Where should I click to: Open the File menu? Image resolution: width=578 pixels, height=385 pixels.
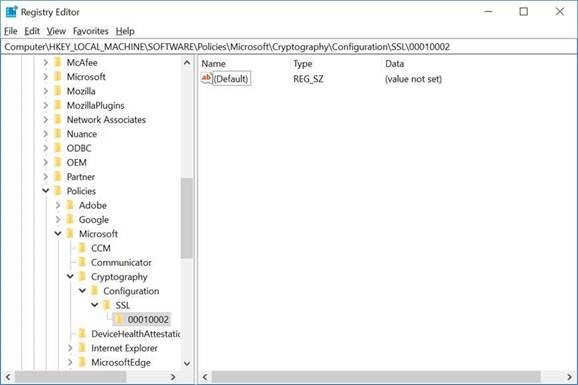point(11,31)
